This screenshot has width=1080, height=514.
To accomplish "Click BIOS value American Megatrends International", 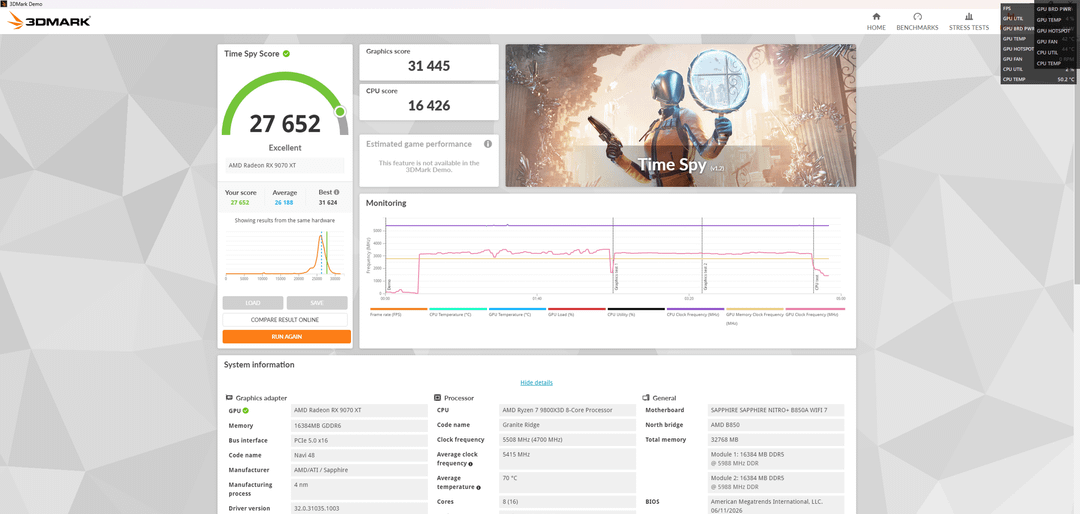I will [776, 505].
